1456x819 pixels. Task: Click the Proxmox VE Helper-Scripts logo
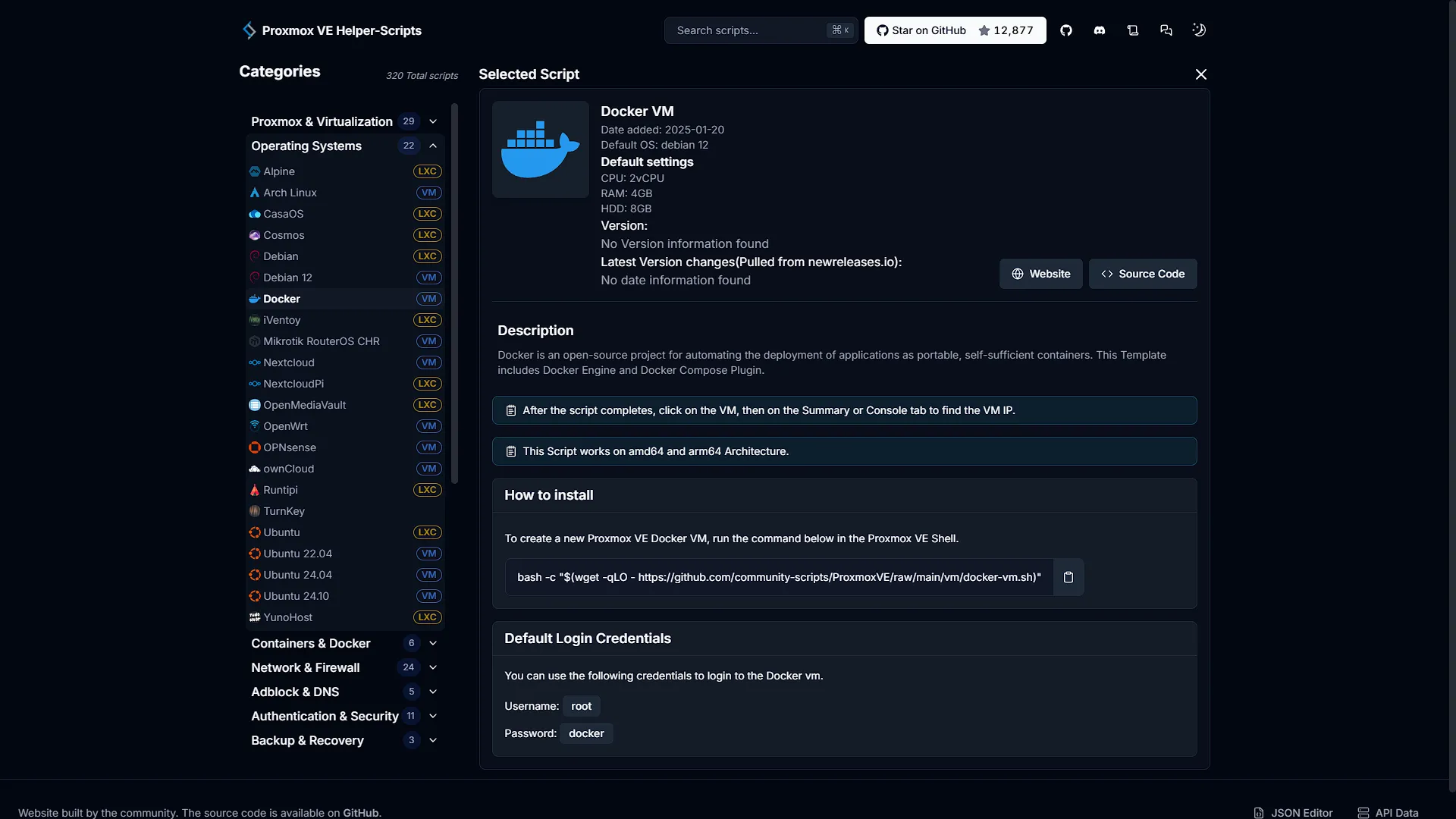[x=331, y=30]
